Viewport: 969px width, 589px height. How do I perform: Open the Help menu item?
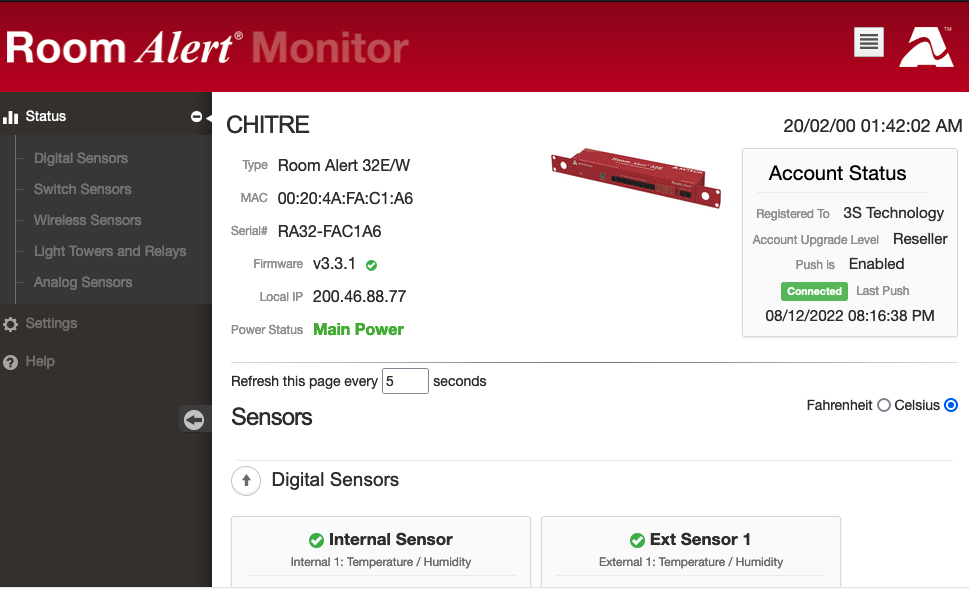[x=40, y=361]
